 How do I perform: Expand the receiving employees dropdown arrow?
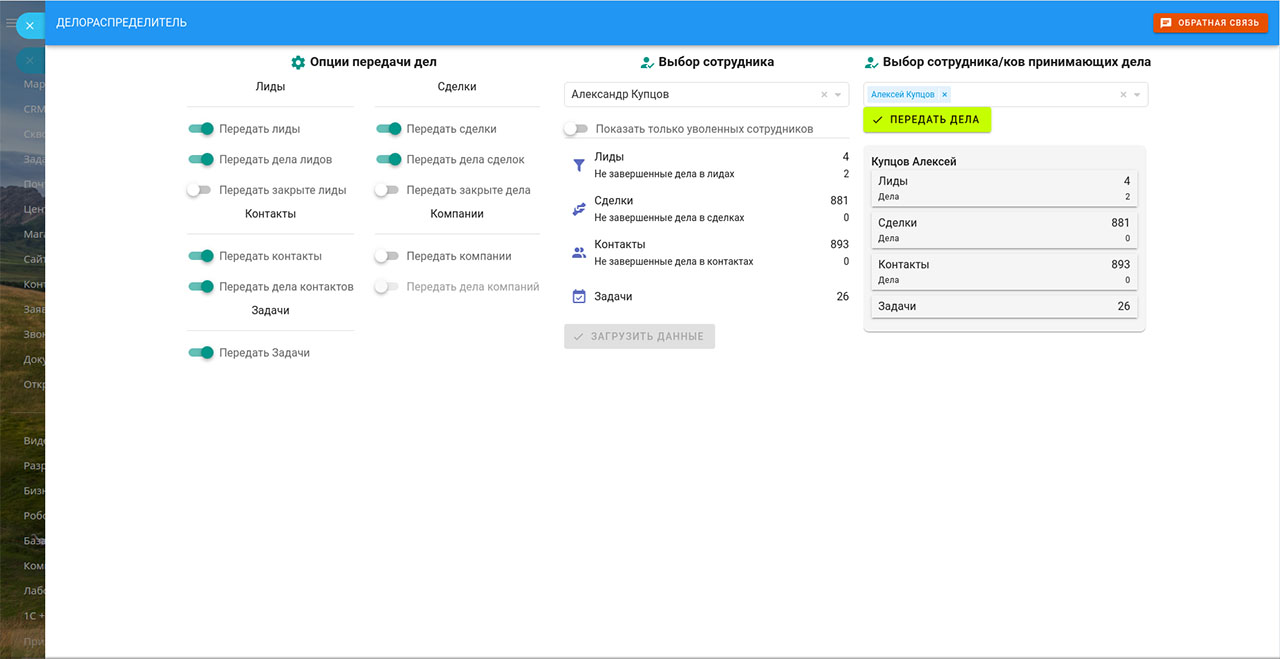tap(1137, 95)
